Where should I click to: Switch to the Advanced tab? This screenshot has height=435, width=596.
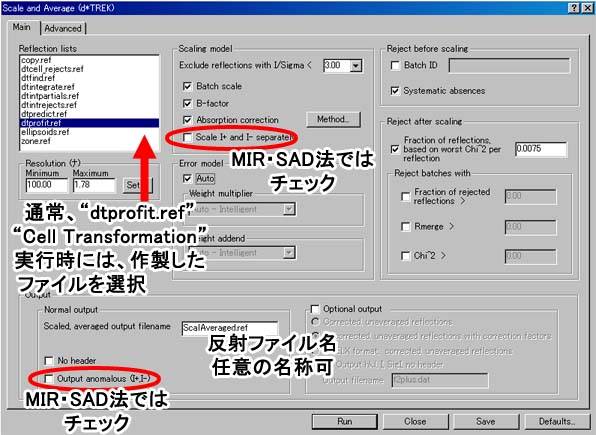[63, 29]
